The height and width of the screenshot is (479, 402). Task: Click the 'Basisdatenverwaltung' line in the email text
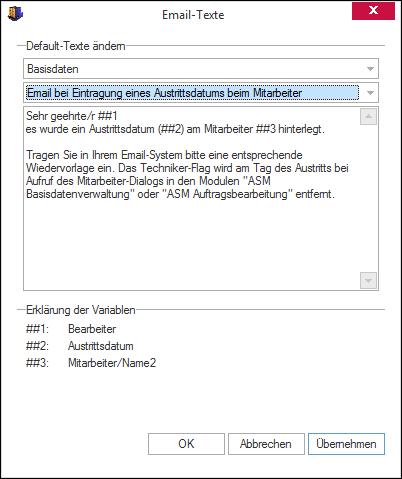(x=180, y=194)
